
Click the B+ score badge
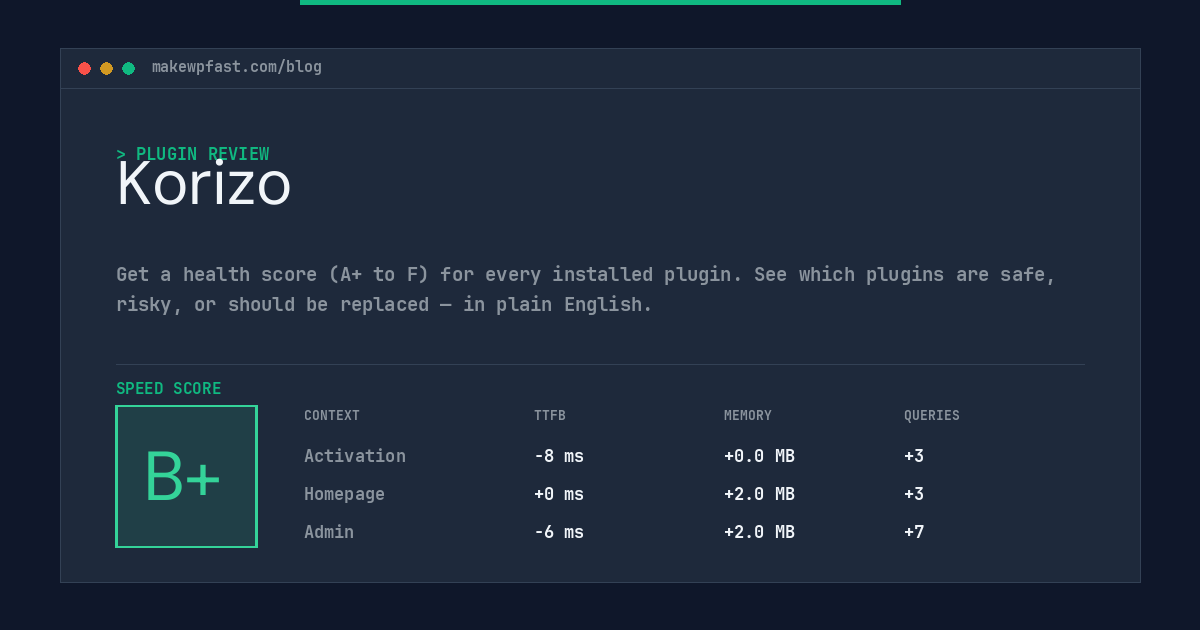coord(186,476)
